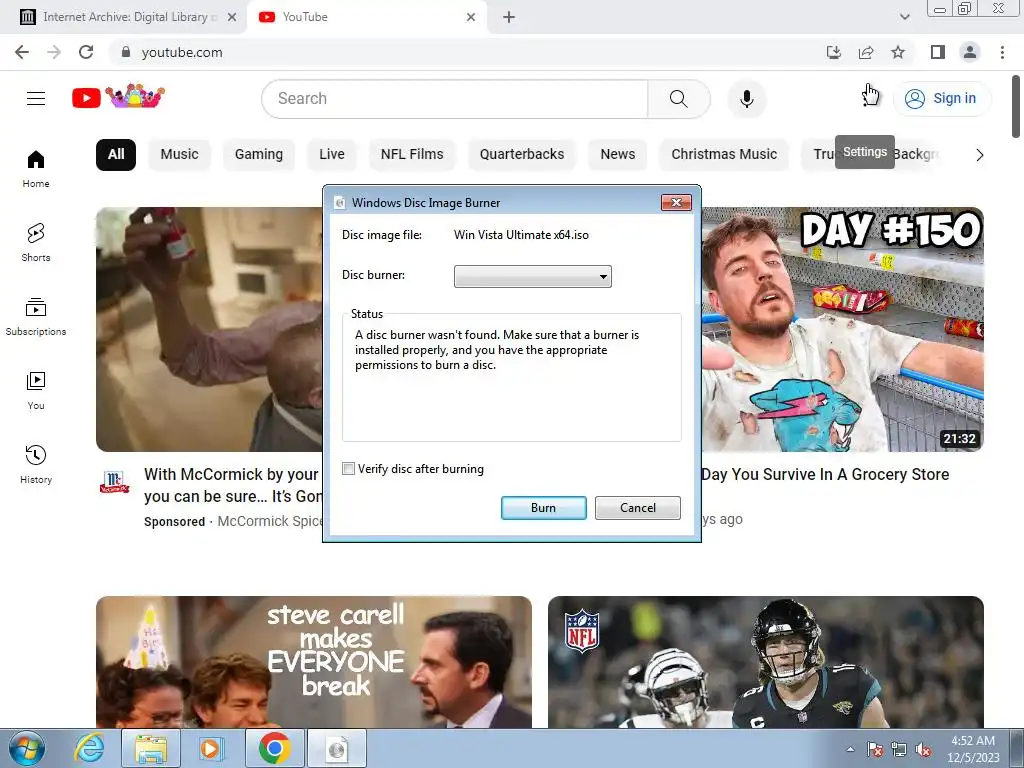The width and height of the screenshot is (1024, 768).
Task: Go to Home in YouTube sidebar
Action: click(36, 168)
